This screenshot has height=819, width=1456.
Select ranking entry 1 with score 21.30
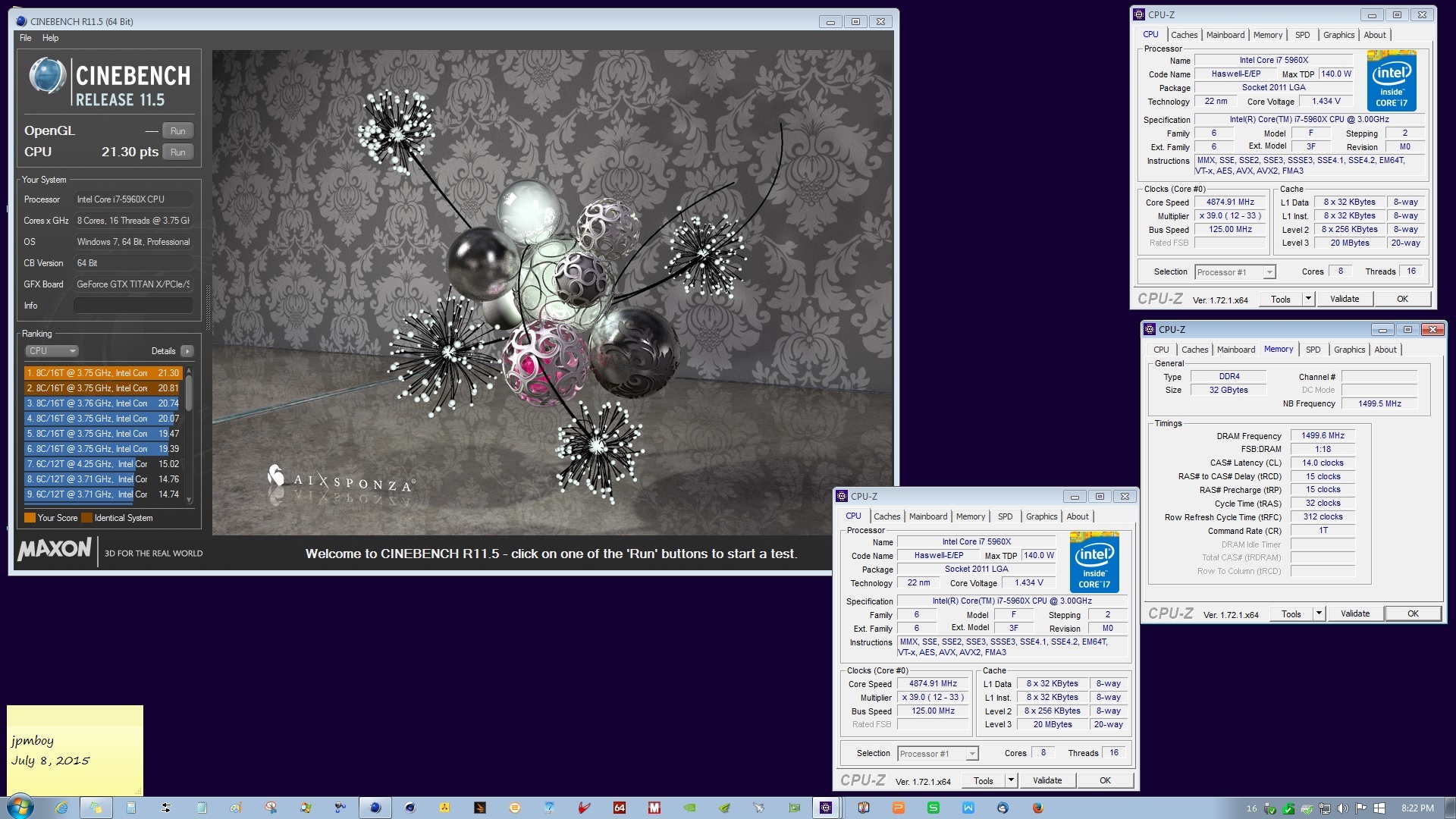click(x=103, y=373)
